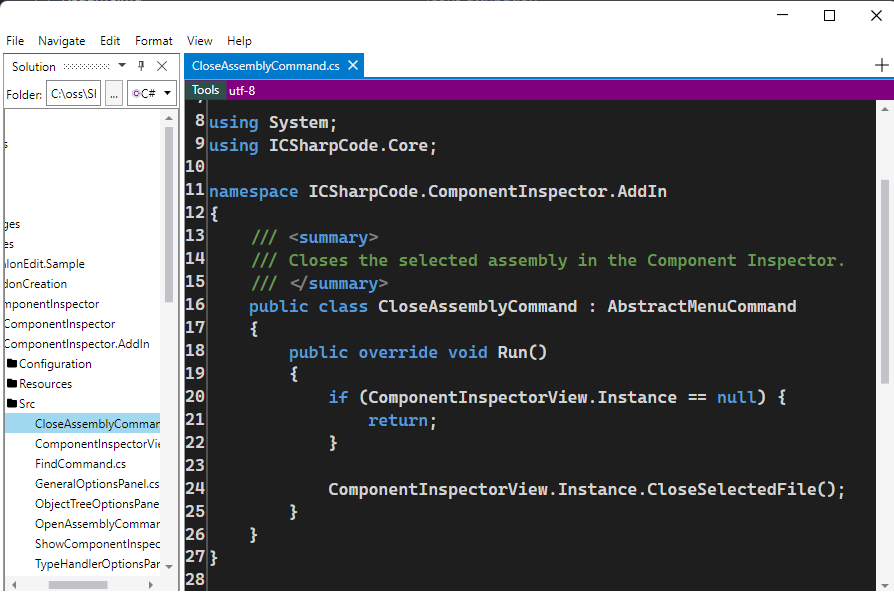Image resolution: width=894 pixels, height=600 pixels.
Task: Add a new tab with the plus icon
Action: tap(881, 66)
